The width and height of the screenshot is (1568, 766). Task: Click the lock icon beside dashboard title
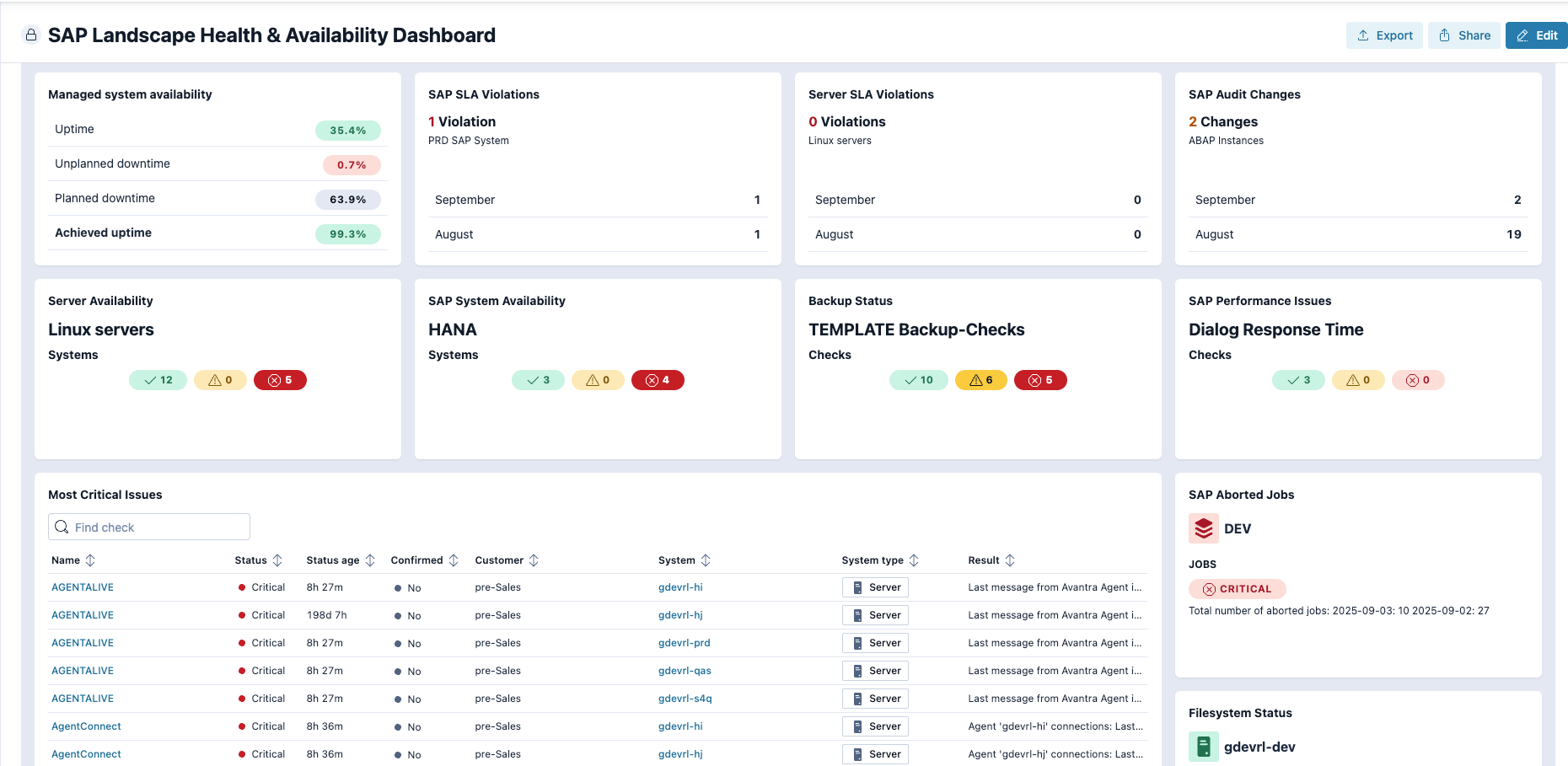(x=31, y=35)
